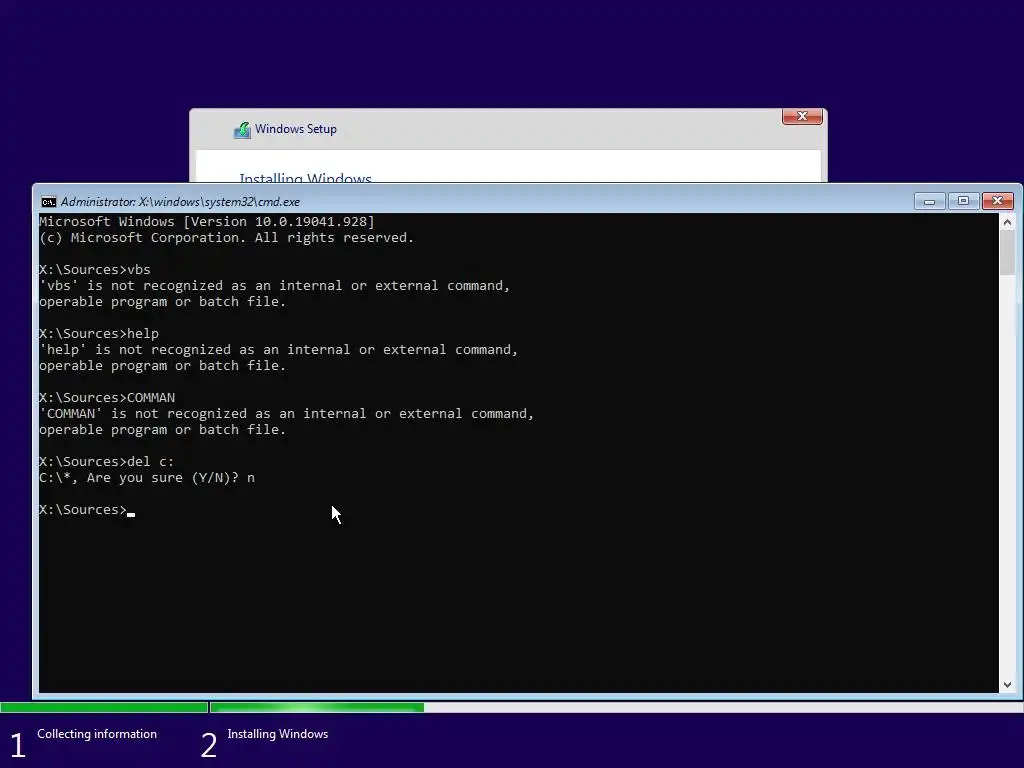
Task: Click the console scrollbar up arrow
Action: coord(1007,222)
